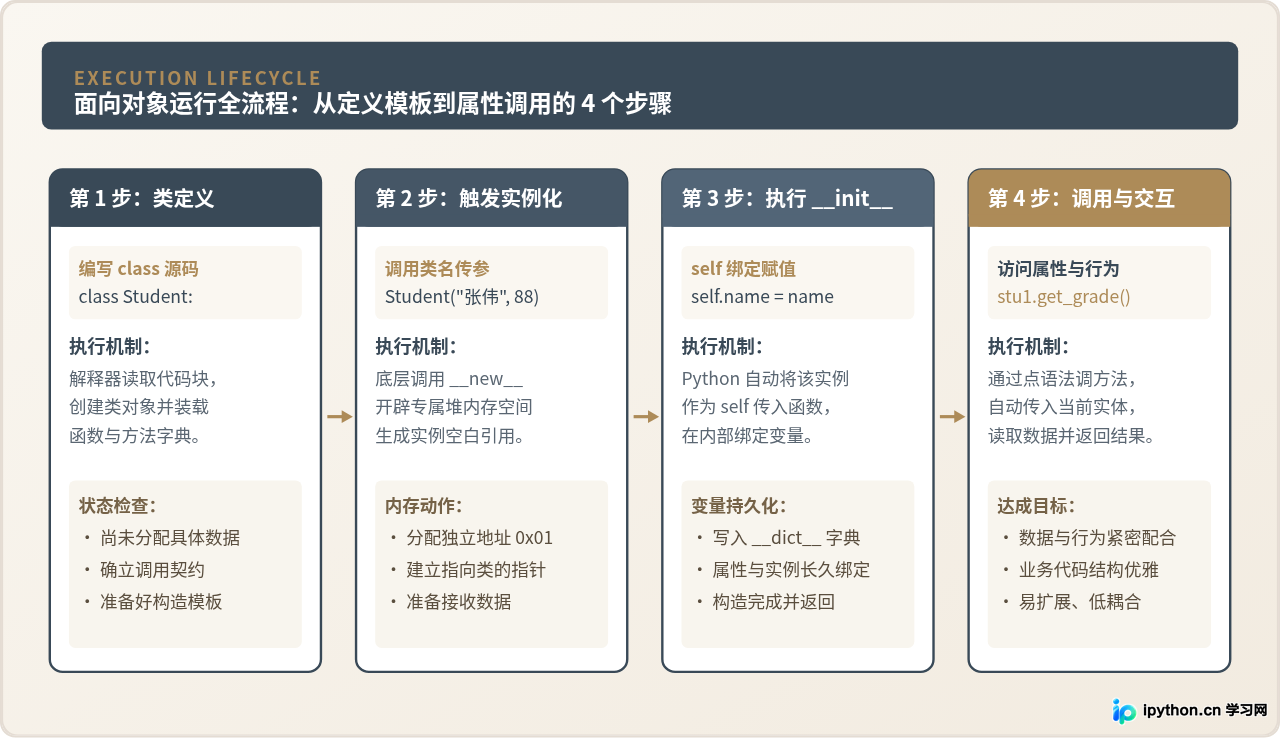Click the line '底层调用 __new__'
Screen dimensions: 1280x738
[x=449, y=379]
